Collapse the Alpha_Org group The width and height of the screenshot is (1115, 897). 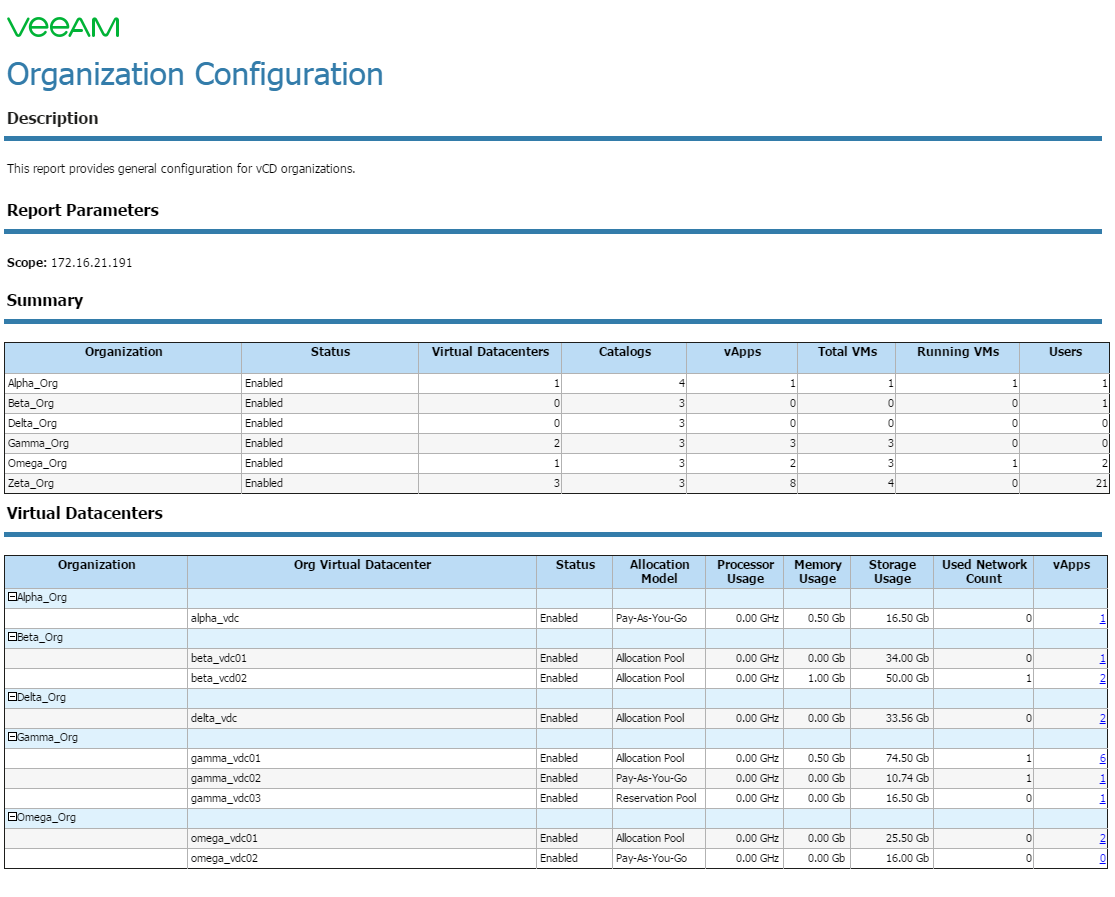tap(12, 597)
